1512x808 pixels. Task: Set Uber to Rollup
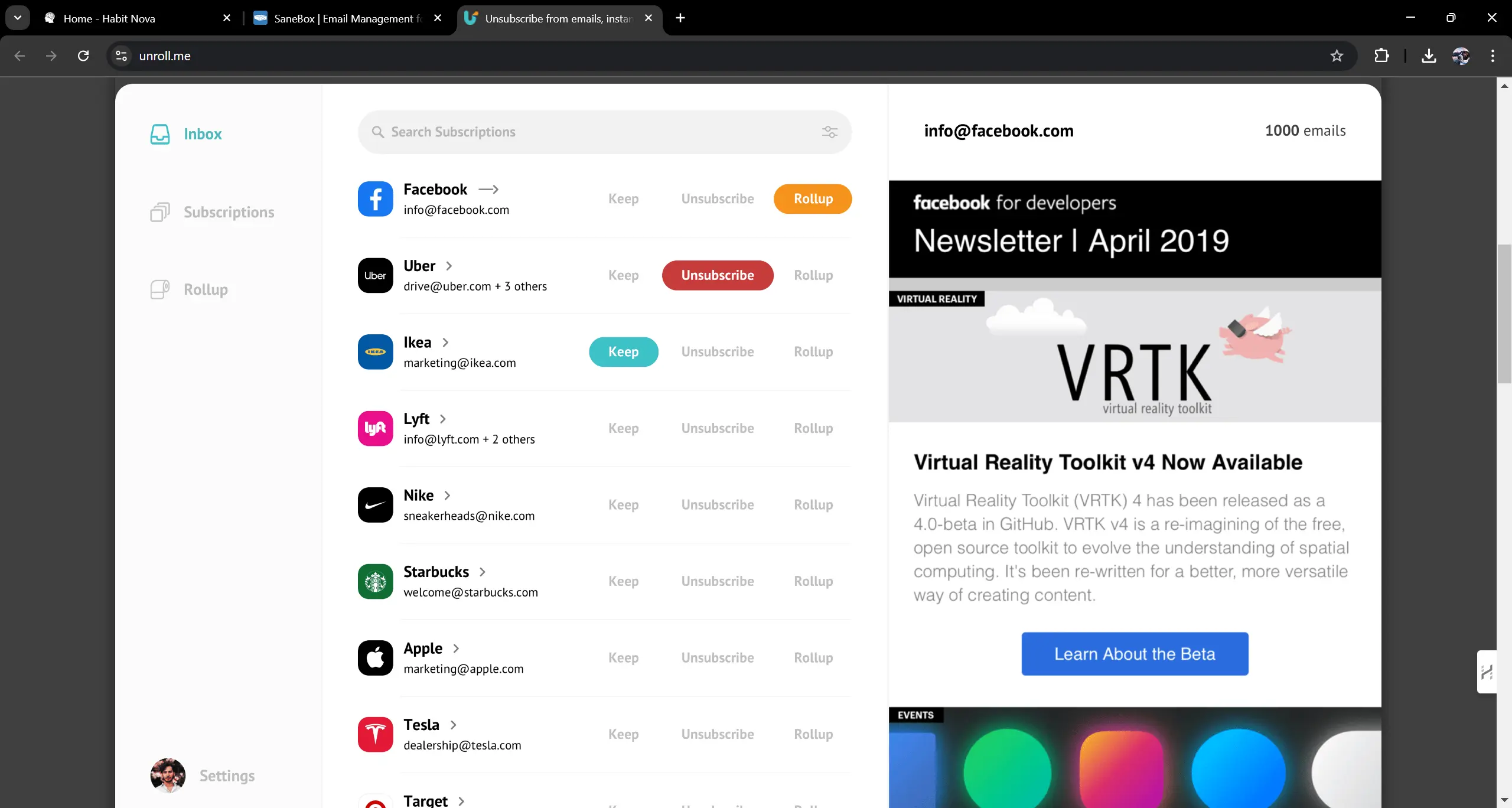click(x=813, y=275)
